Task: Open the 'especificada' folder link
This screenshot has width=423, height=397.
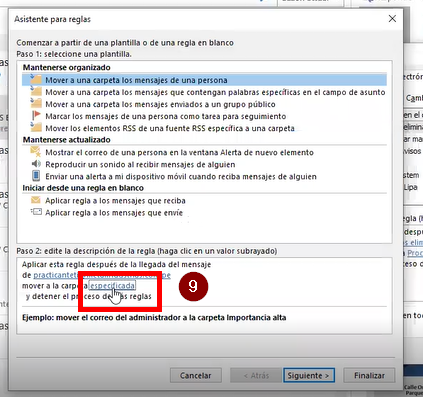Action: click(x=112, y=286)
